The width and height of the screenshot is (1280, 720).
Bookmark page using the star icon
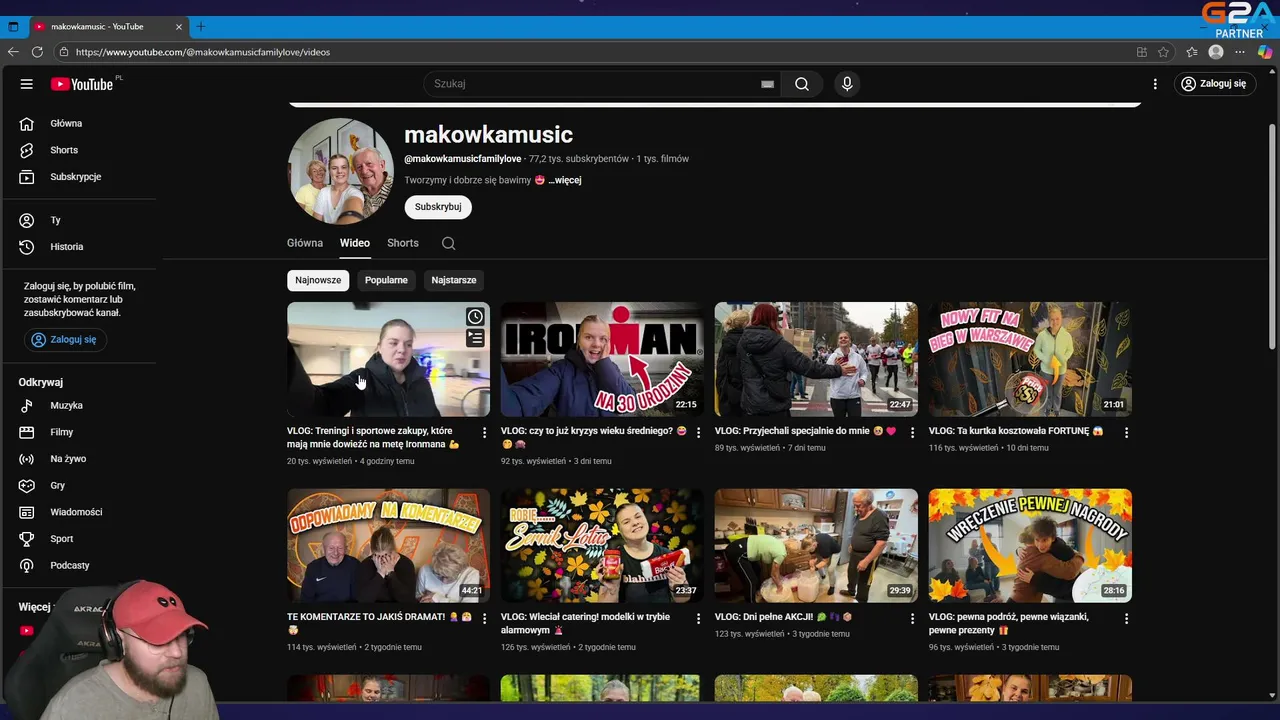(x=1163, y=52)
